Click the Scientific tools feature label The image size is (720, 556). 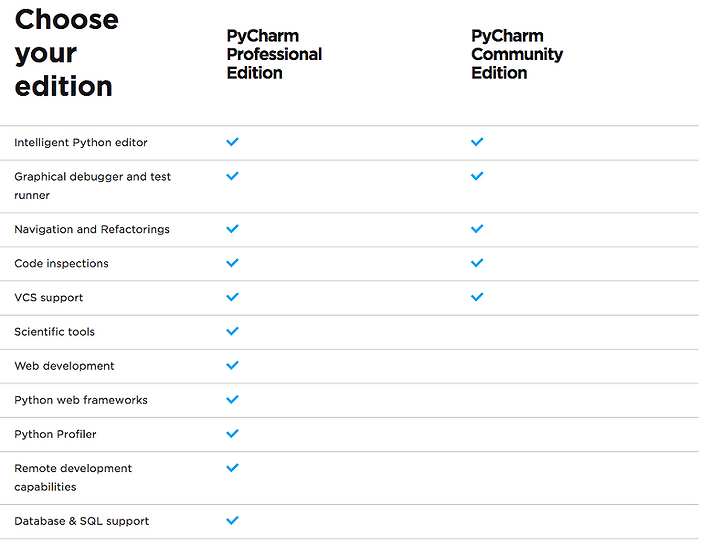(54, 331)
